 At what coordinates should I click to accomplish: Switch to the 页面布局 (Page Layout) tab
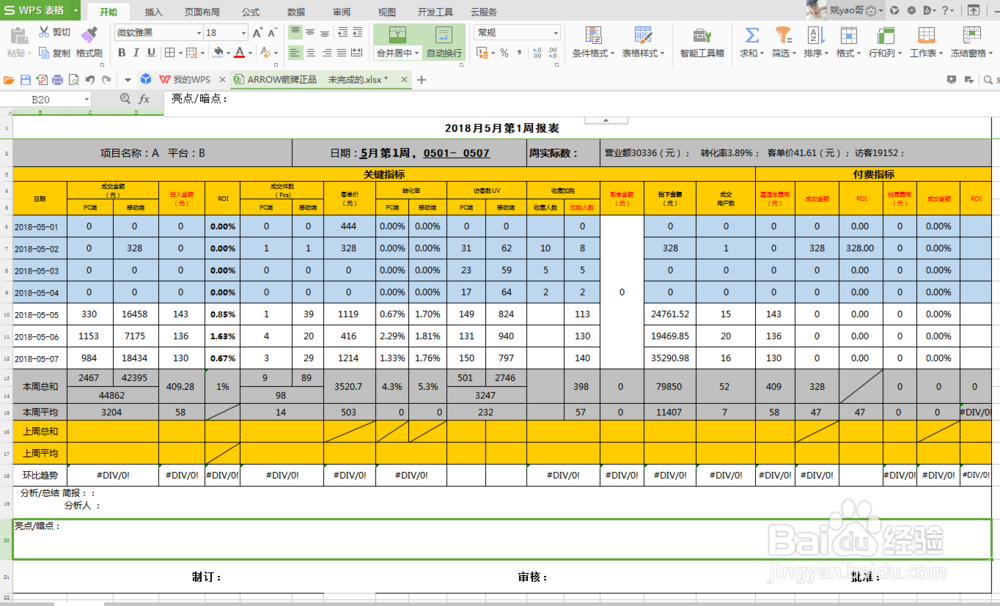click(202, 11)
